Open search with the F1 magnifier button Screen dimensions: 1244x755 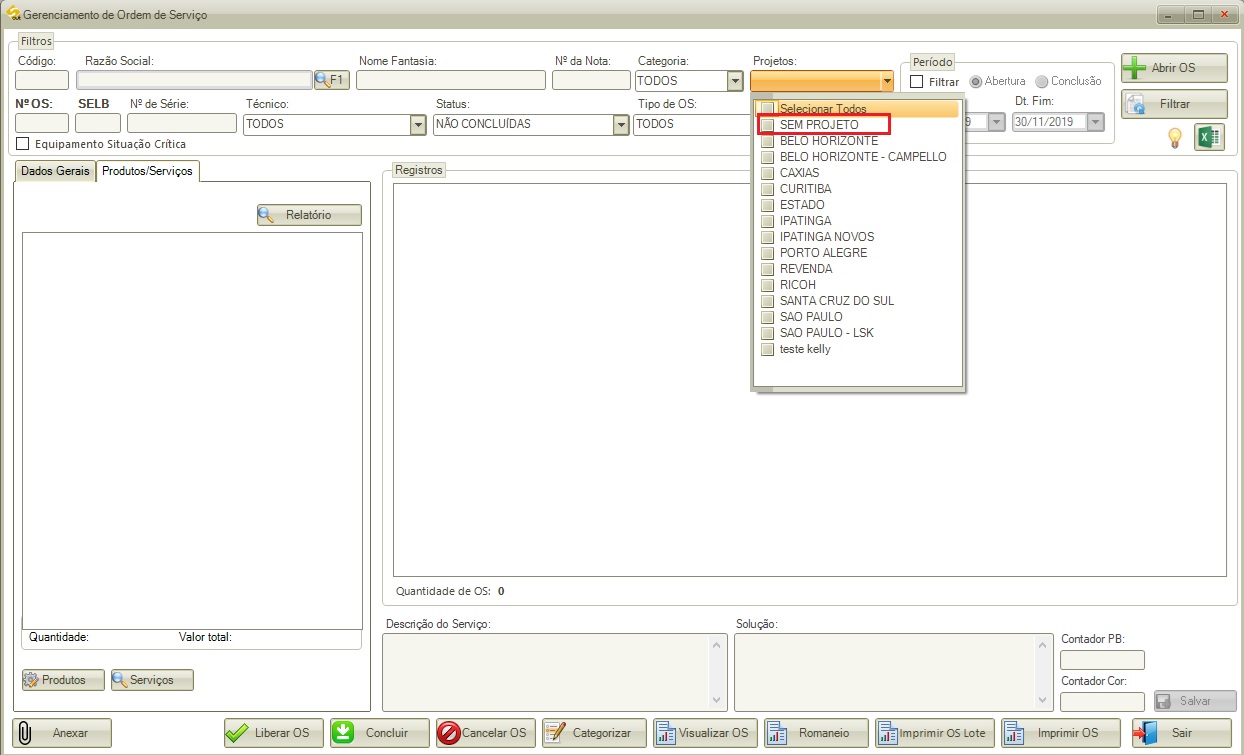(332, 80)
